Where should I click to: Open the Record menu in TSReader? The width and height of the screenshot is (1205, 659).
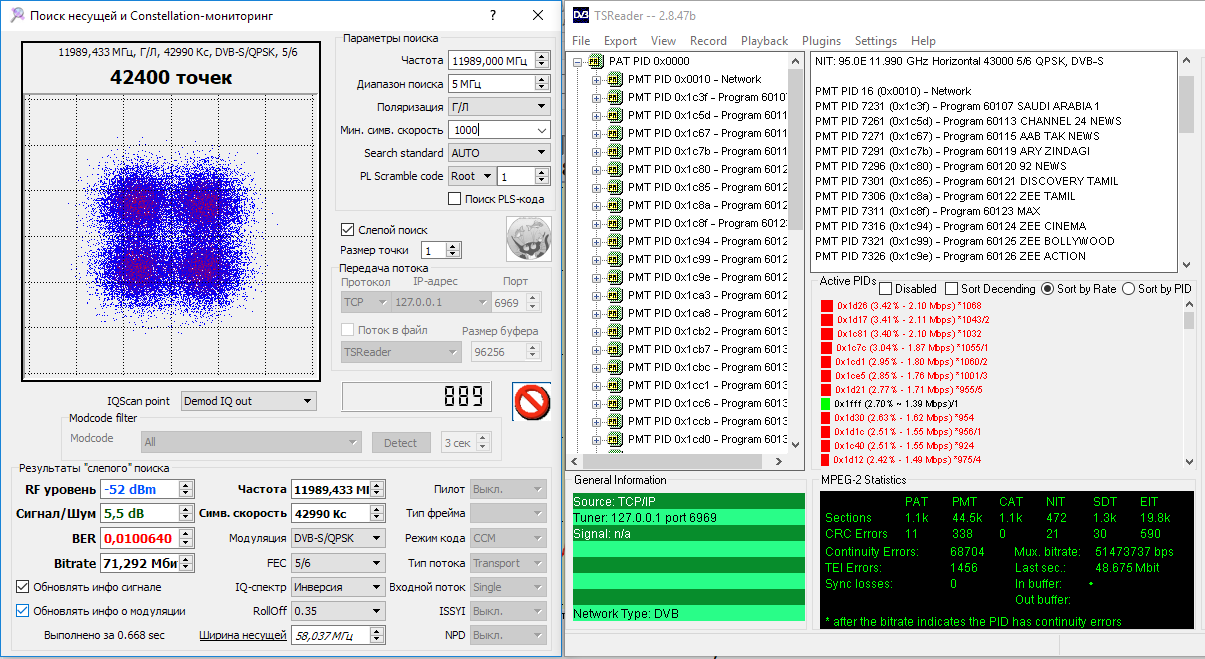(708, 41)
